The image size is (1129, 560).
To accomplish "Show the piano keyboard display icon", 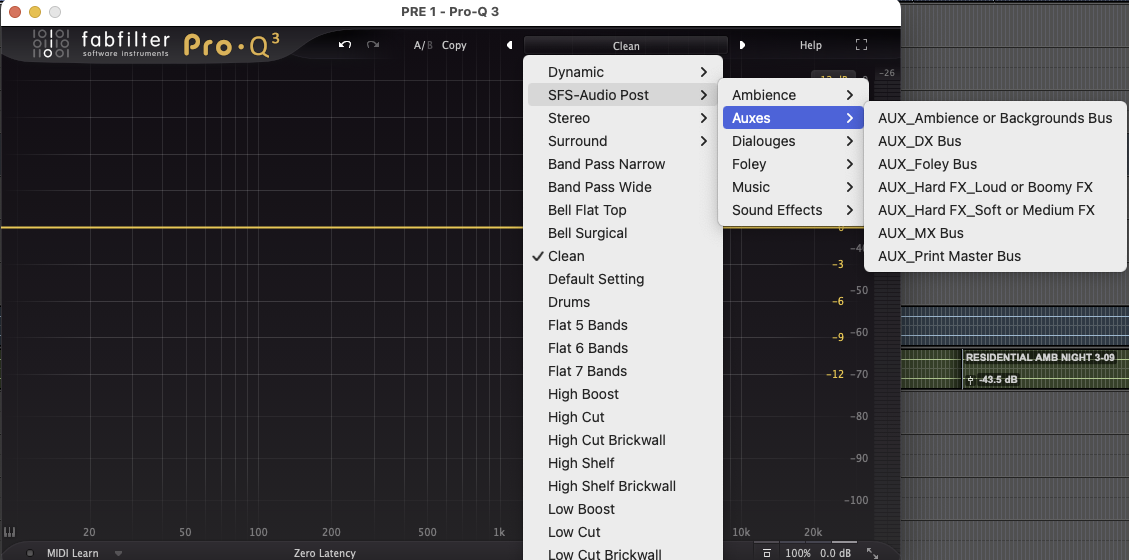I will [10, 532].
